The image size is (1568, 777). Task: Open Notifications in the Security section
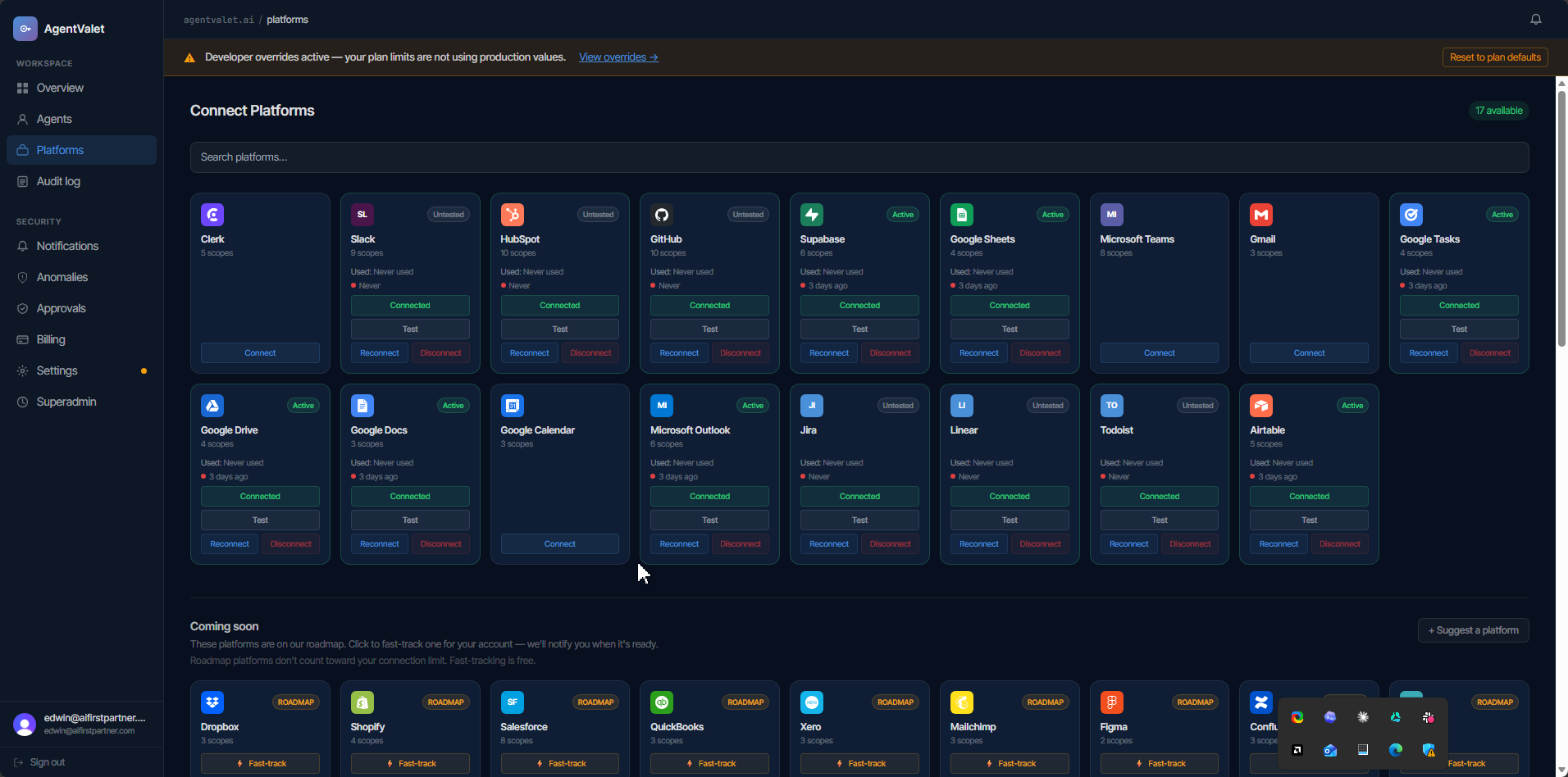pos(81,246)
